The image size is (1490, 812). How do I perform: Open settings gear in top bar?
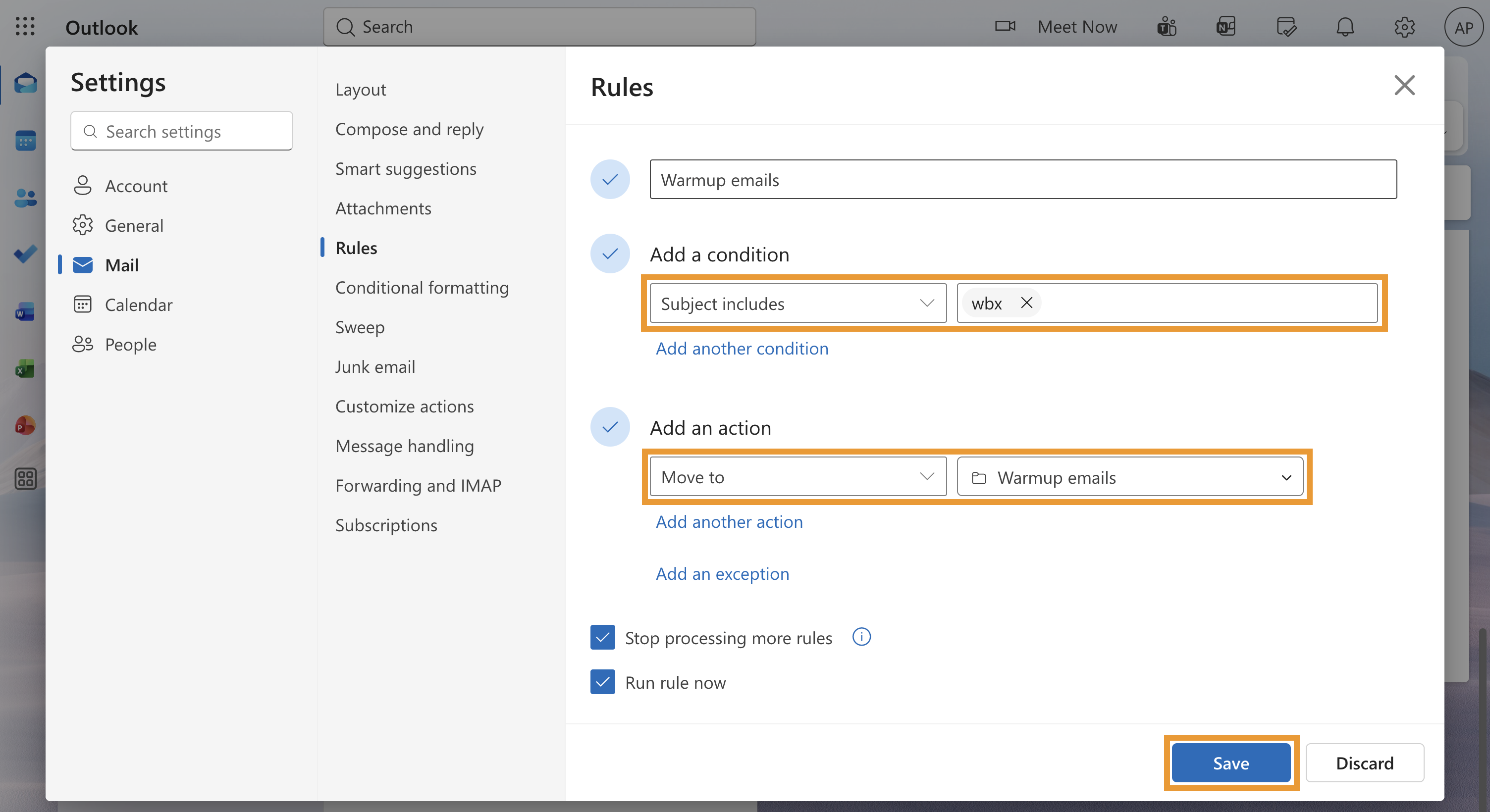1404,27
